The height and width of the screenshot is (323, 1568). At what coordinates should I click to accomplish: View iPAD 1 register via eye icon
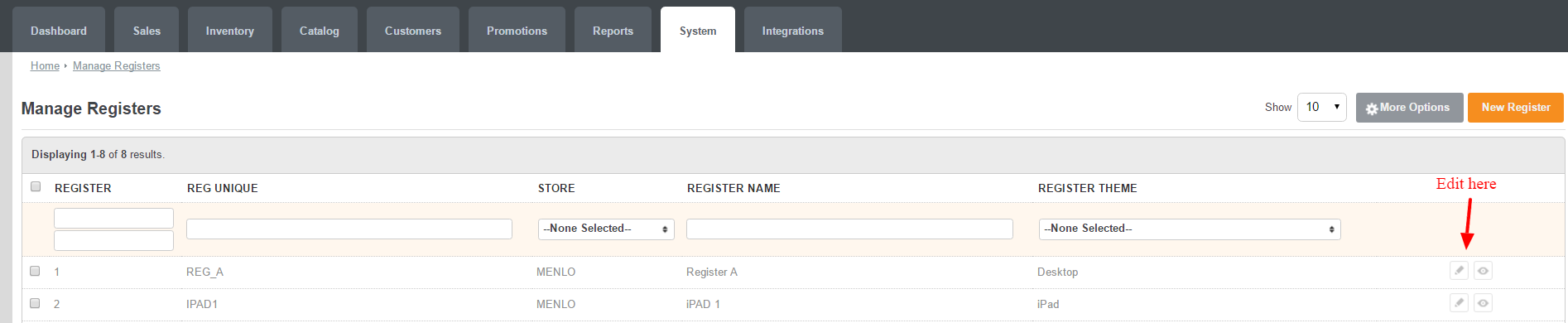click(x=1483, y=303)
